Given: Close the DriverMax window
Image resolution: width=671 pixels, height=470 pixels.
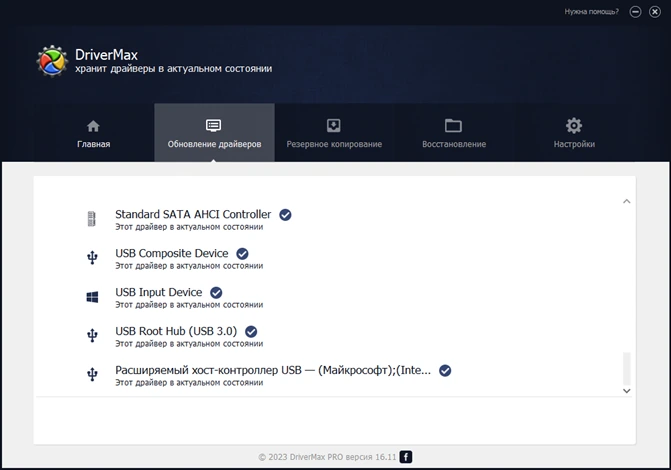Looking at the screenshot, I should coord(655,12).
